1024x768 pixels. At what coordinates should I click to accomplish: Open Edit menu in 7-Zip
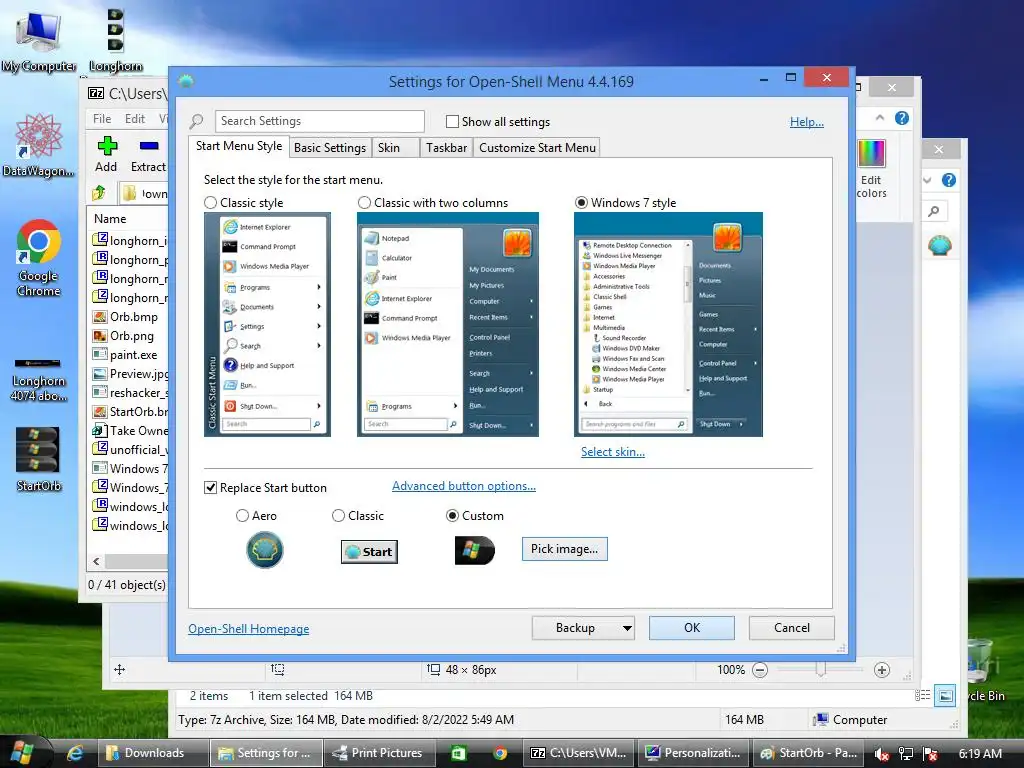point(135,119)
